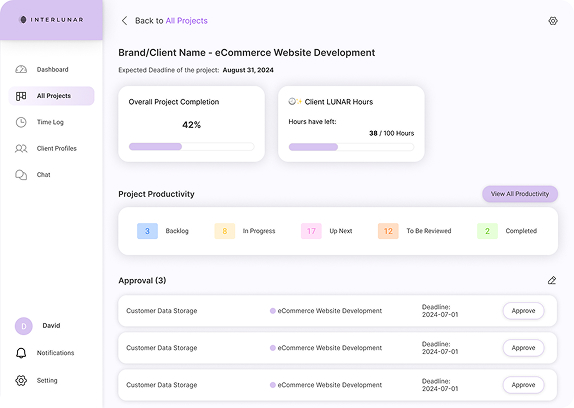Click the orange To Be Reviewed badge 12
Viewport: 574px width, 408px height.
(388, 231)
